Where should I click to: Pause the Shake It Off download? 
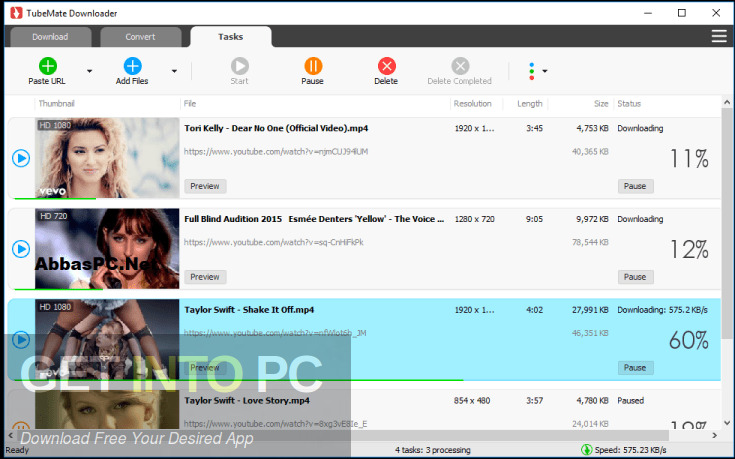[635, 368]
